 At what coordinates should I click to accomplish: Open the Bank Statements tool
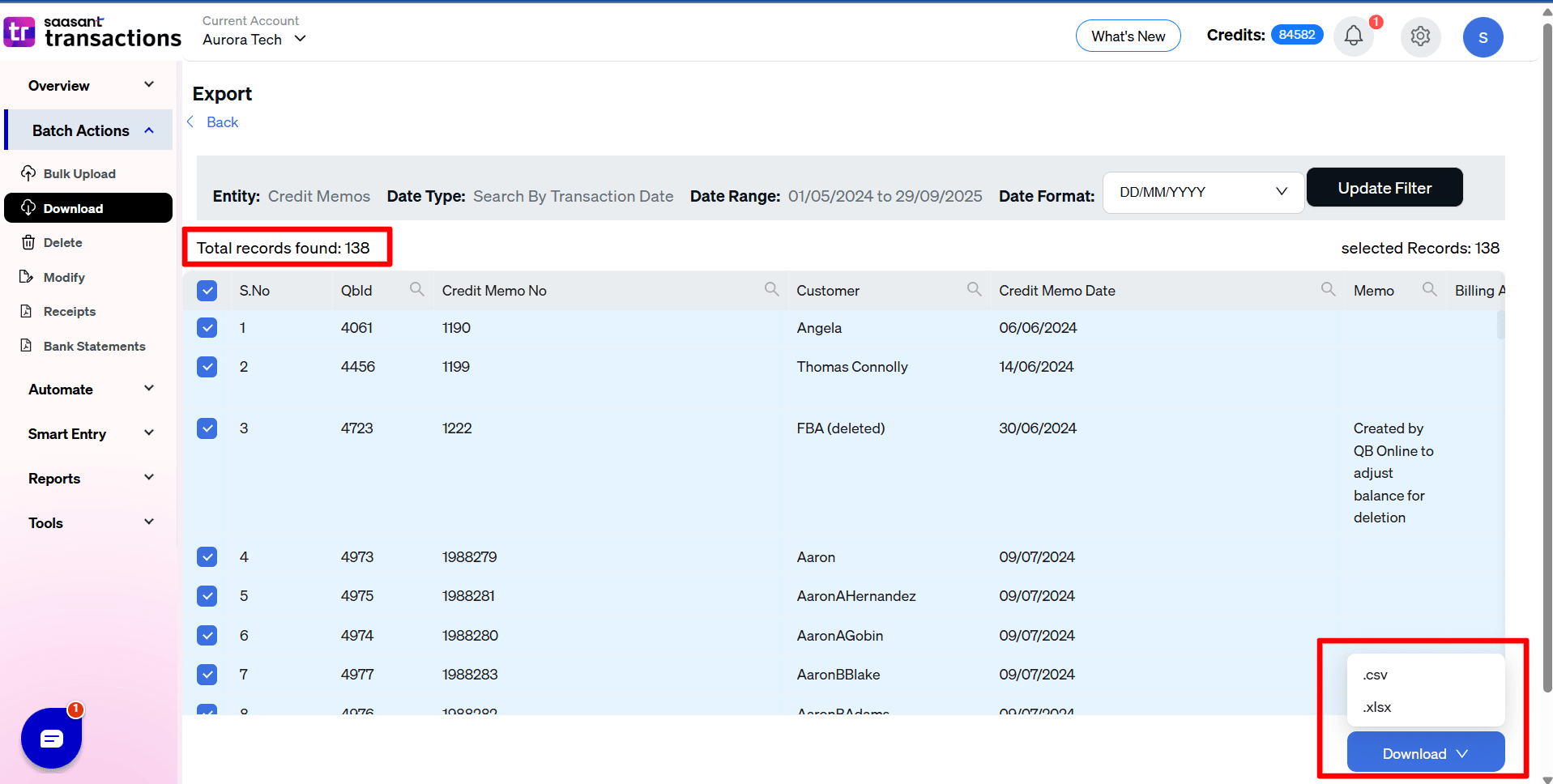point(94,346)
